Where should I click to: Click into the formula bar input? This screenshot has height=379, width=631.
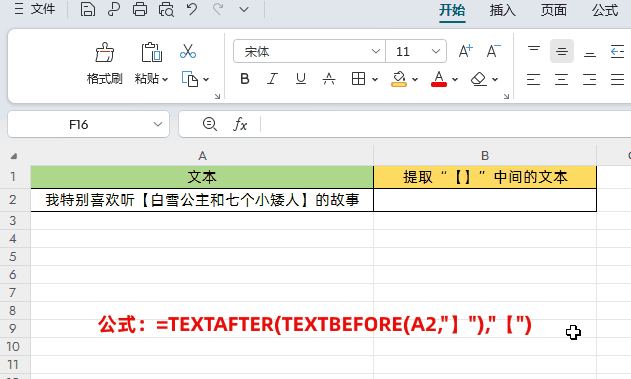click(446, 124)
